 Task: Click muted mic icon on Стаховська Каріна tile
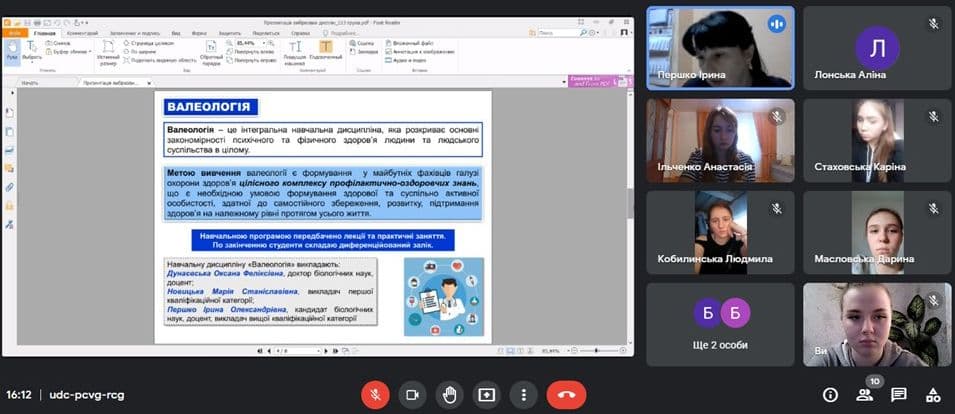pyautogui.click(x=933, y=116)
